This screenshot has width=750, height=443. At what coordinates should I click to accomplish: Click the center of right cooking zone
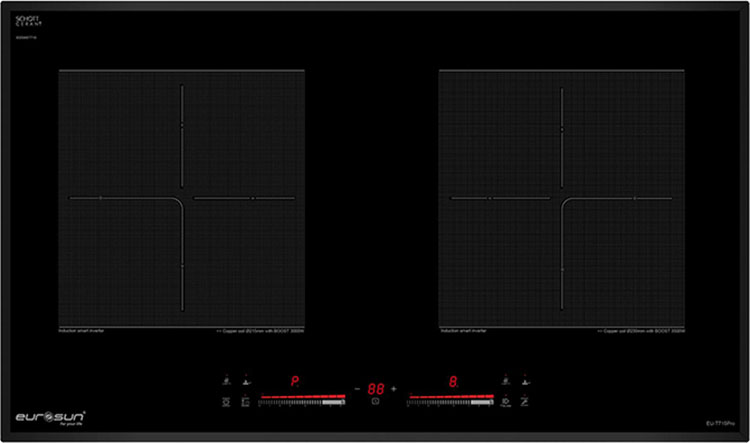(561, 198)
